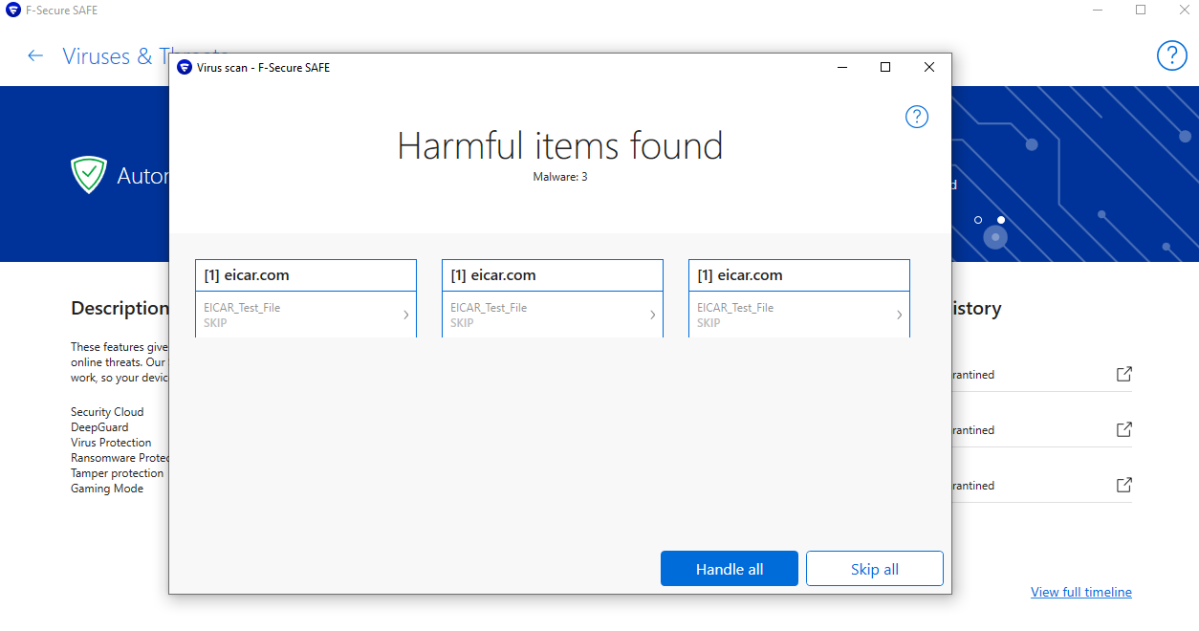The width and height of the screenshot is (1199, 631).
Task: Click F-Secure SAFE logo in main title bar
Action: click(13, 10)
